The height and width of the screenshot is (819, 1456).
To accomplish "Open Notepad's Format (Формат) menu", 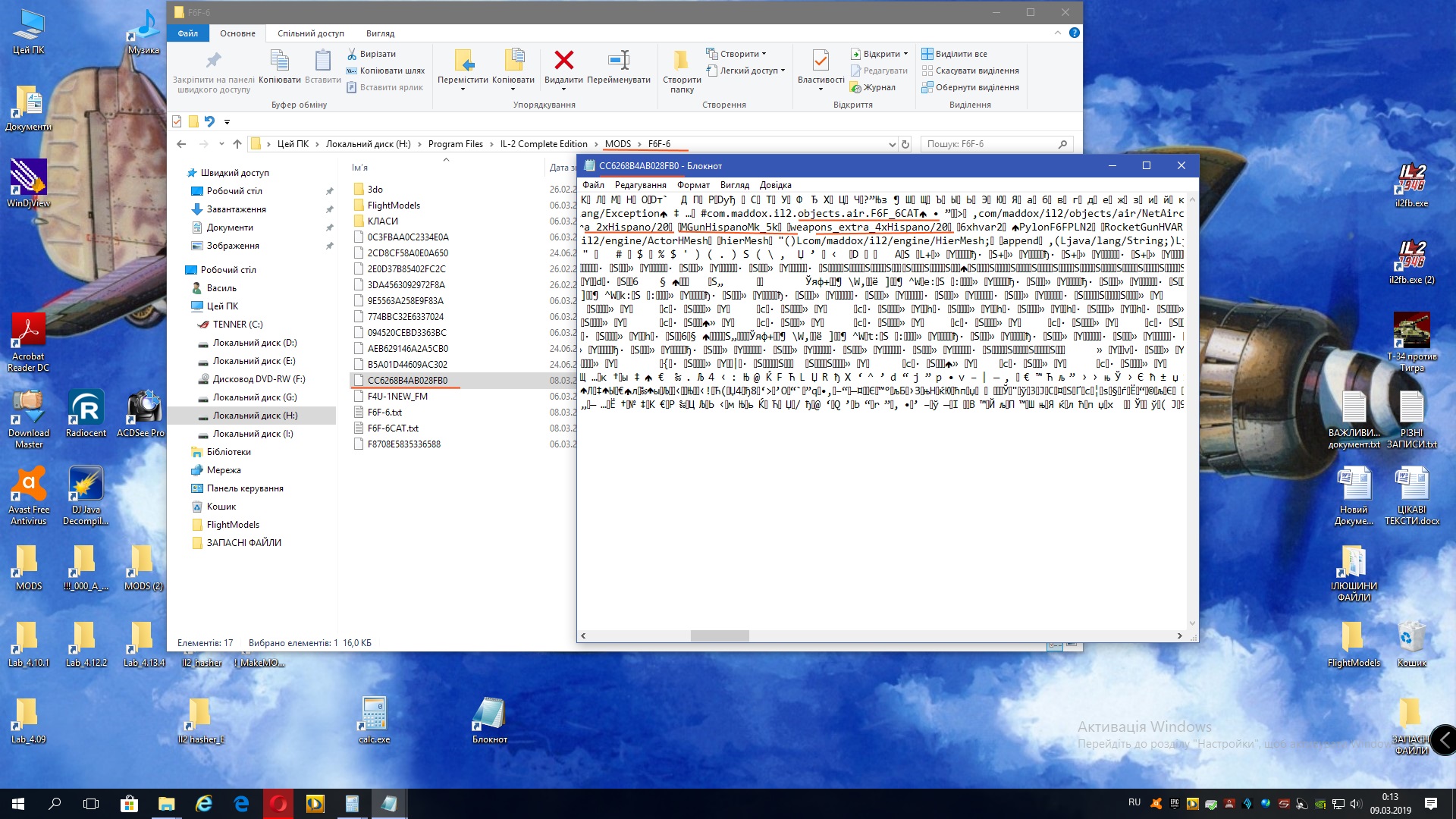I will coord(693,185).
